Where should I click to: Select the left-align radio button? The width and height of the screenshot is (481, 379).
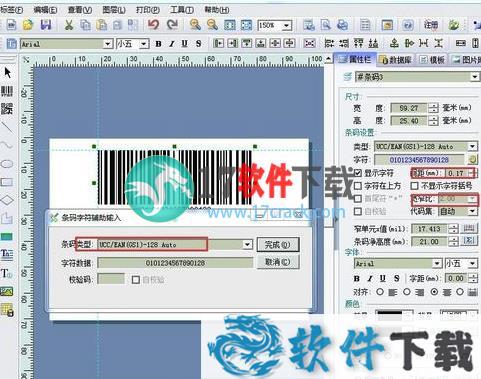(x=380, y=292)
